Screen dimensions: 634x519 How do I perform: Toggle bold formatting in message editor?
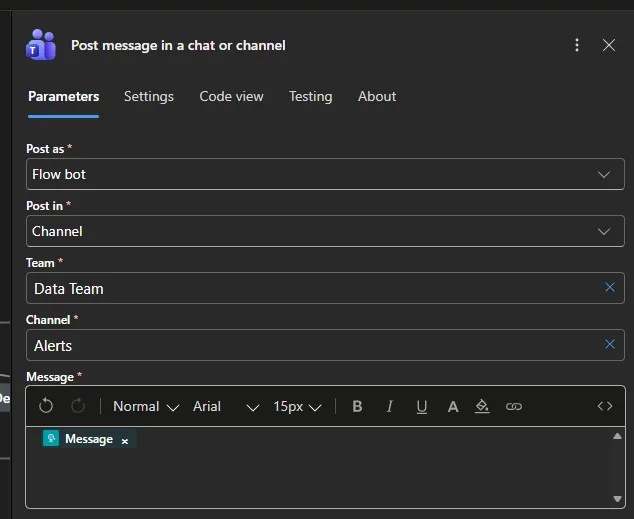[357, 406]
